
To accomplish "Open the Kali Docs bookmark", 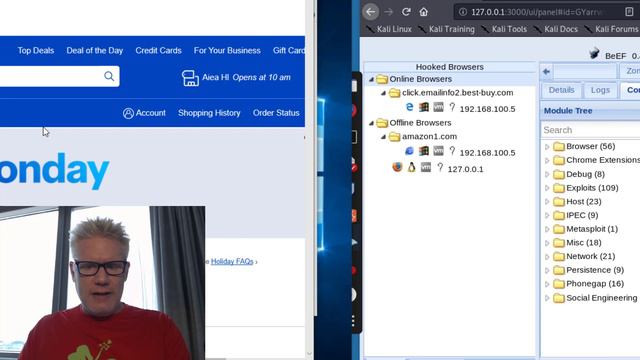I will pyautogui.click(x=556, y=29).
